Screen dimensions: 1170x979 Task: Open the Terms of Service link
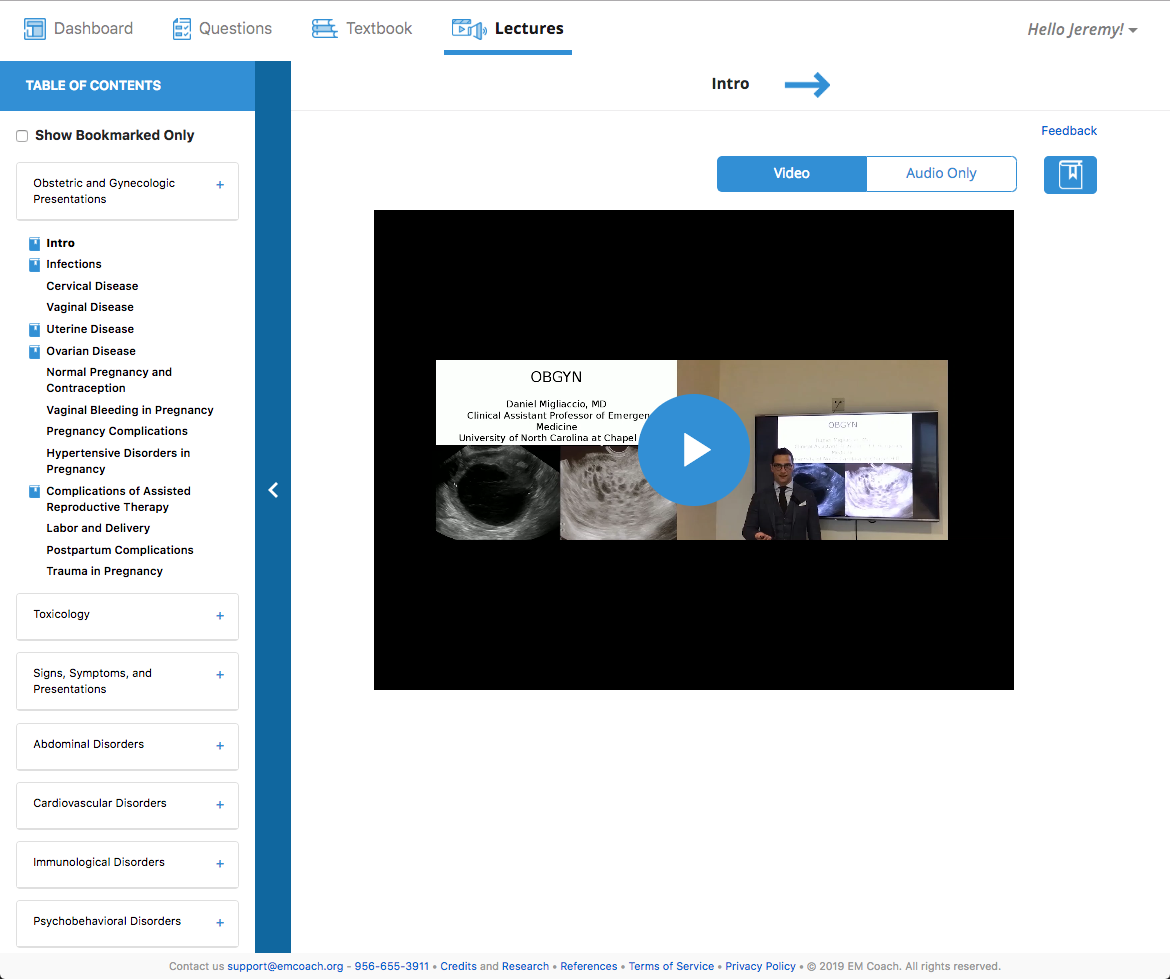pyautogui.click(x=671, y=966)
